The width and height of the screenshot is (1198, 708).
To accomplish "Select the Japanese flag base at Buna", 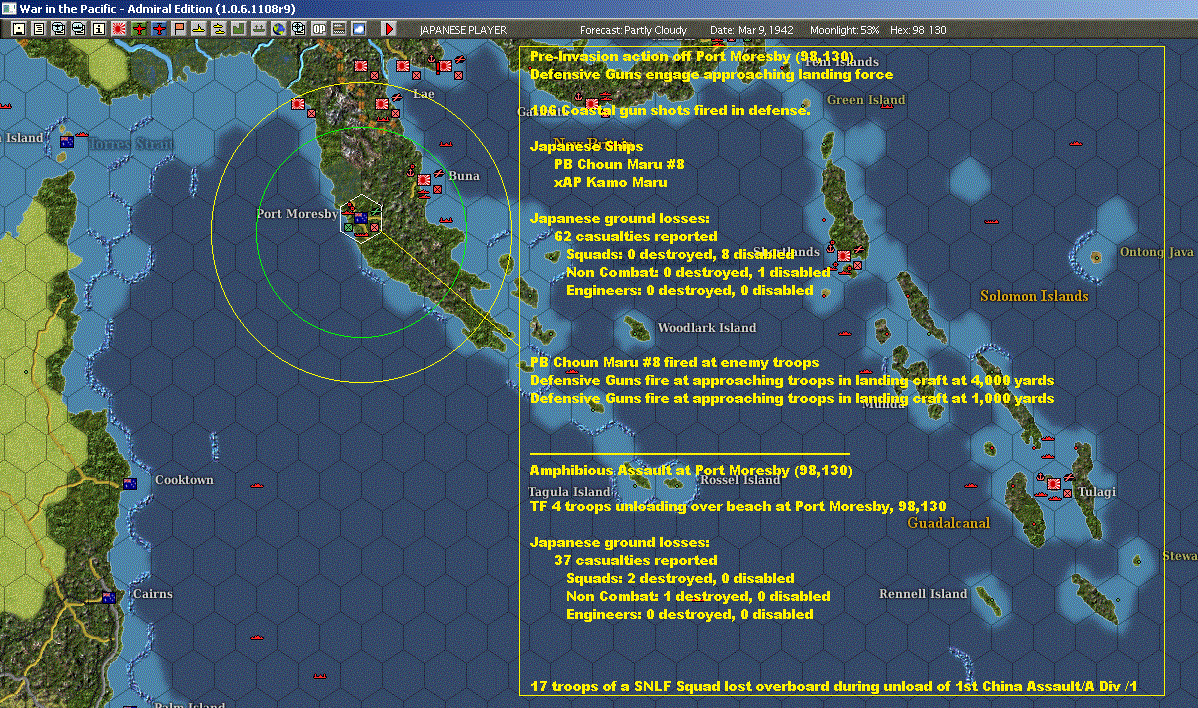I will [423, 180].
